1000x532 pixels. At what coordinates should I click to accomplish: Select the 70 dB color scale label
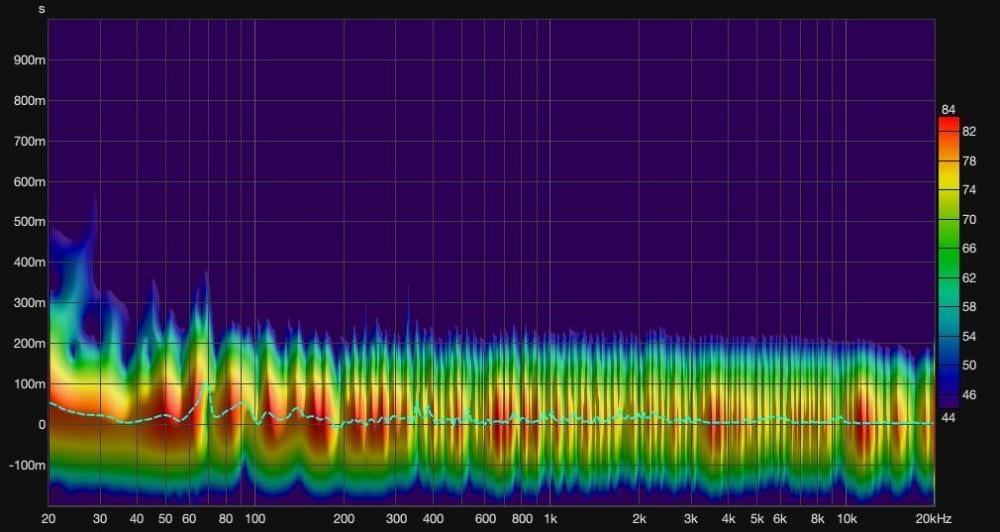969,219
